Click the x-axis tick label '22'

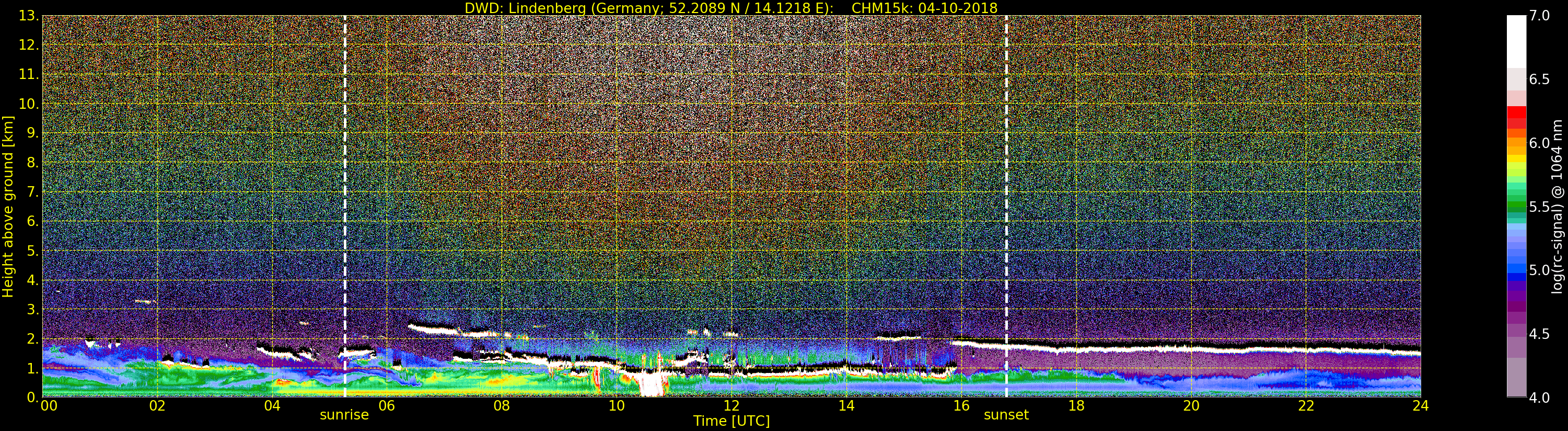1306,406
